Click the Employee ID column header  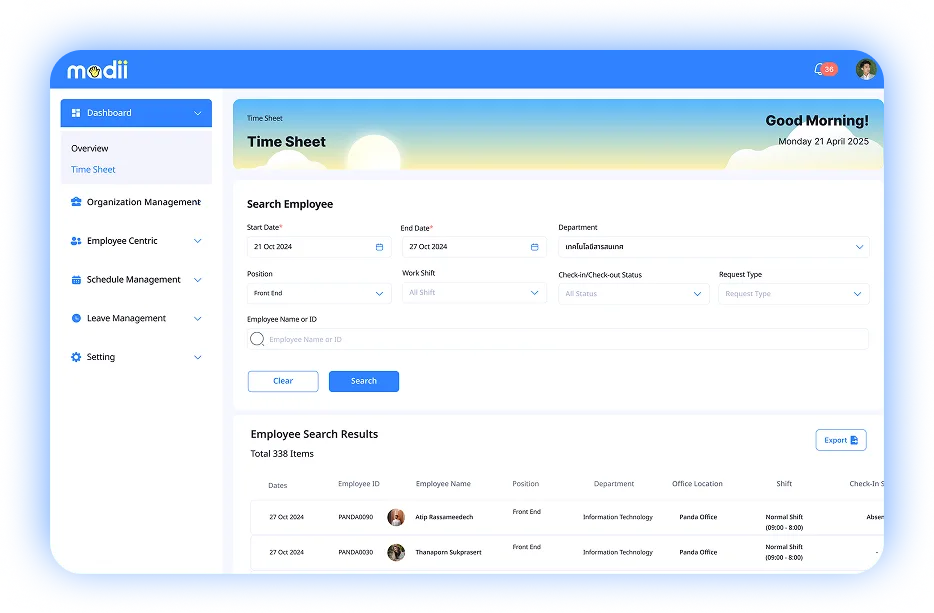pyautogui.click(x=359, y=484)
